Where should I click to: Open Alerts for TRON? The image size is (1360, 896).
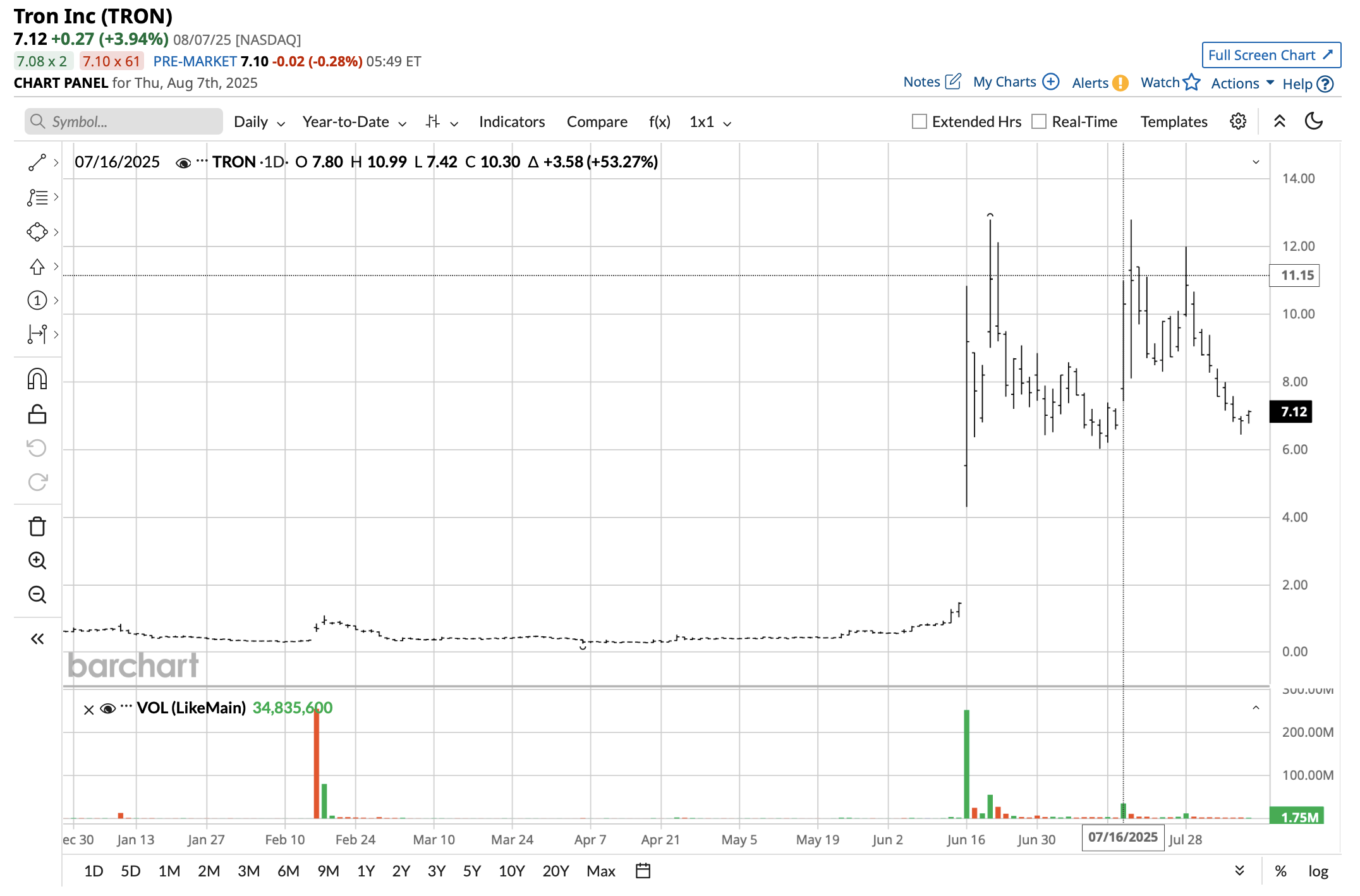tap(1100, 83)
